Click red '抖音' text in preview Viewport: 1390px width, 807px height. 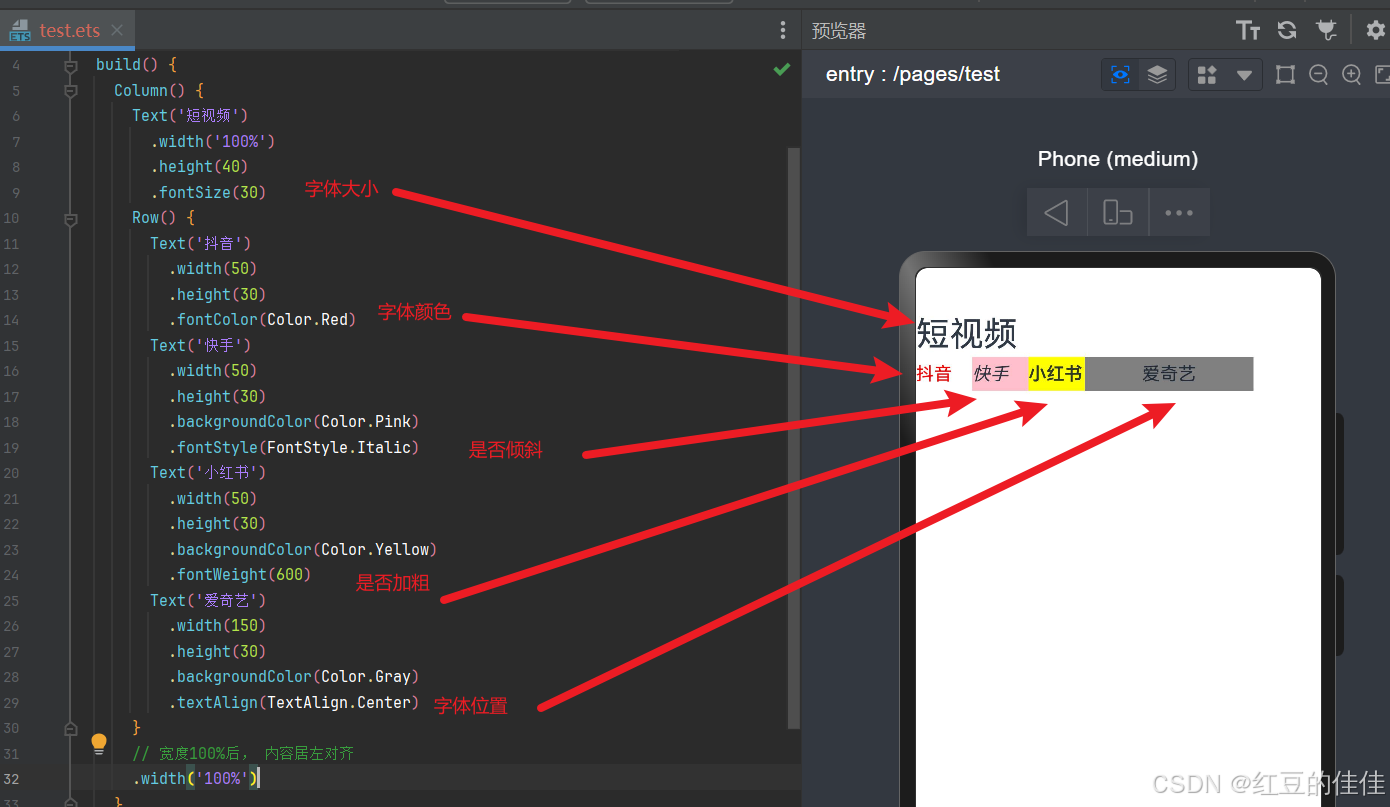(x=934, y=374)
